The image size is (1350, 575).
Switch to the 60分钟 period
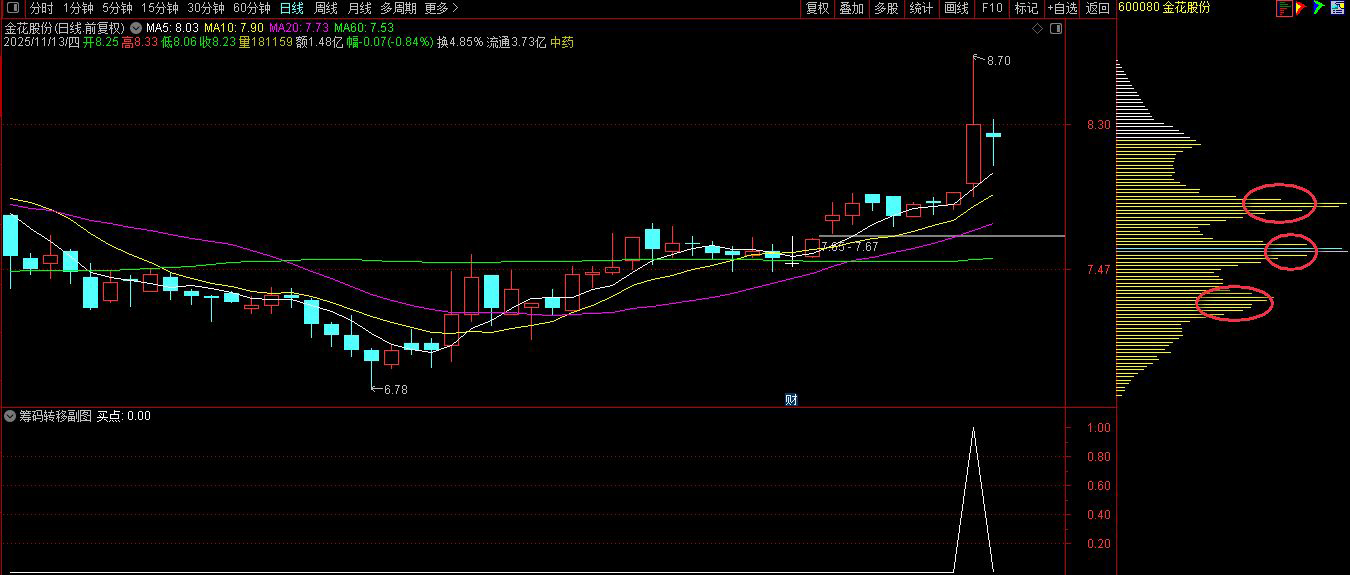click(x=252, y=8)
